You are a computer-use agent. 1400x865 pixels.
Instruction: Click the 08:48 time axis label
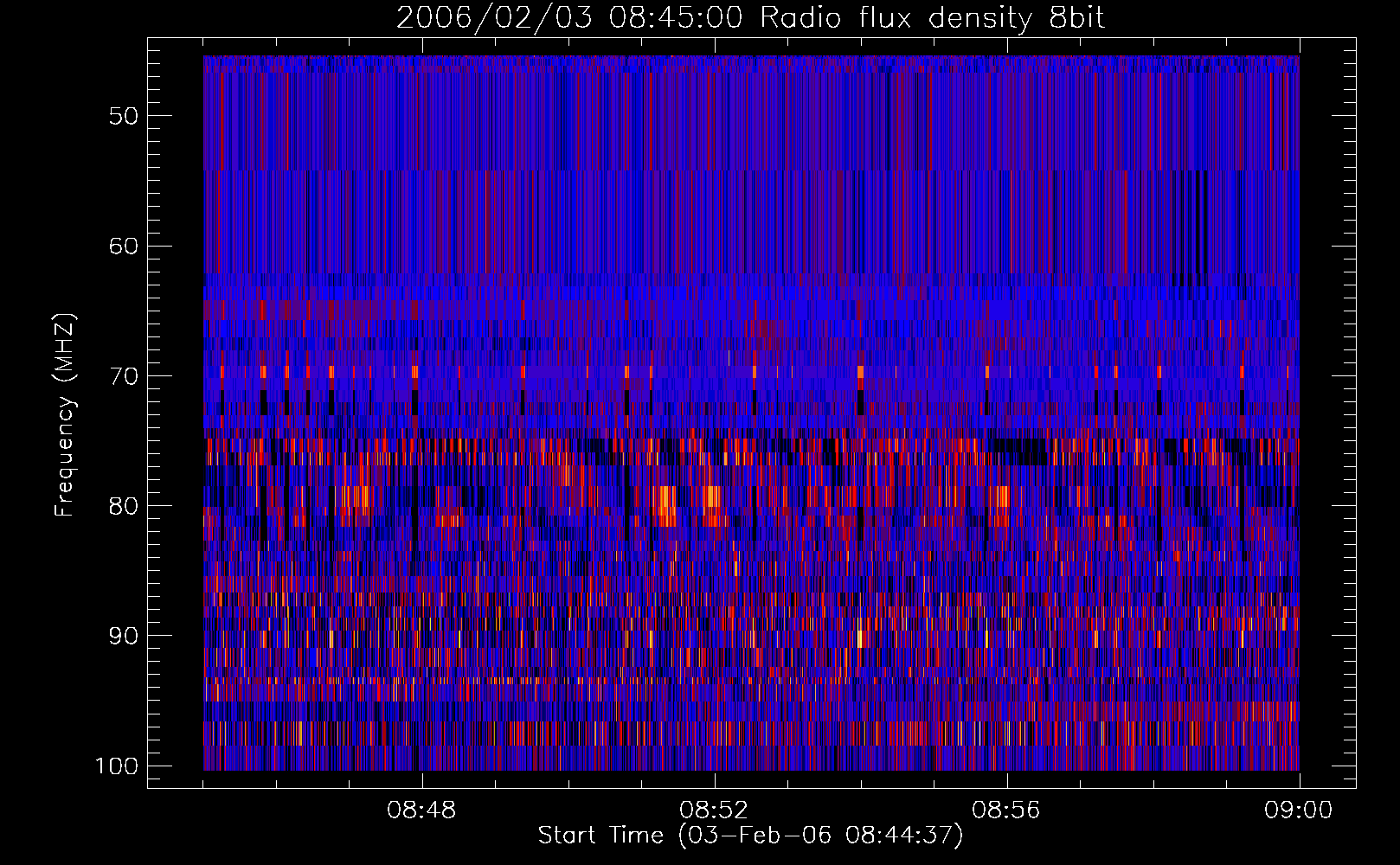(x=422, y=811)
